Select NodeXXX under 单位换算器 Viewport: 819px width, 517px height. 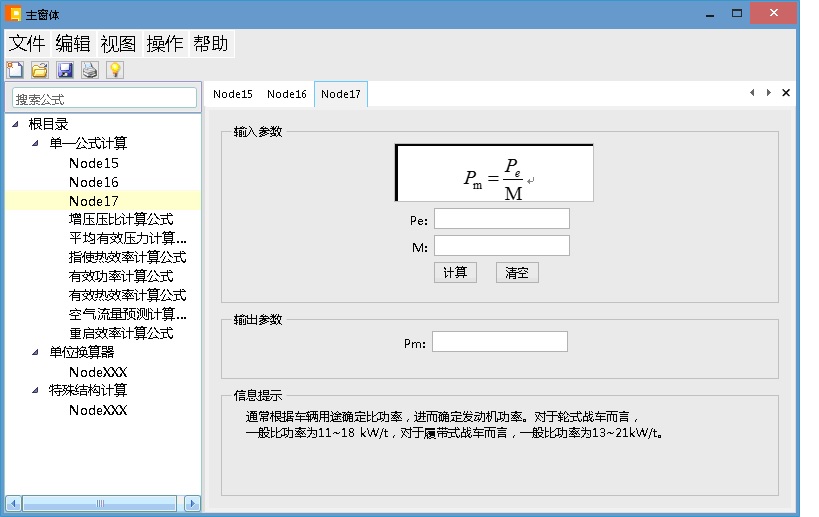pyautogui.click(x=98, y=372)
